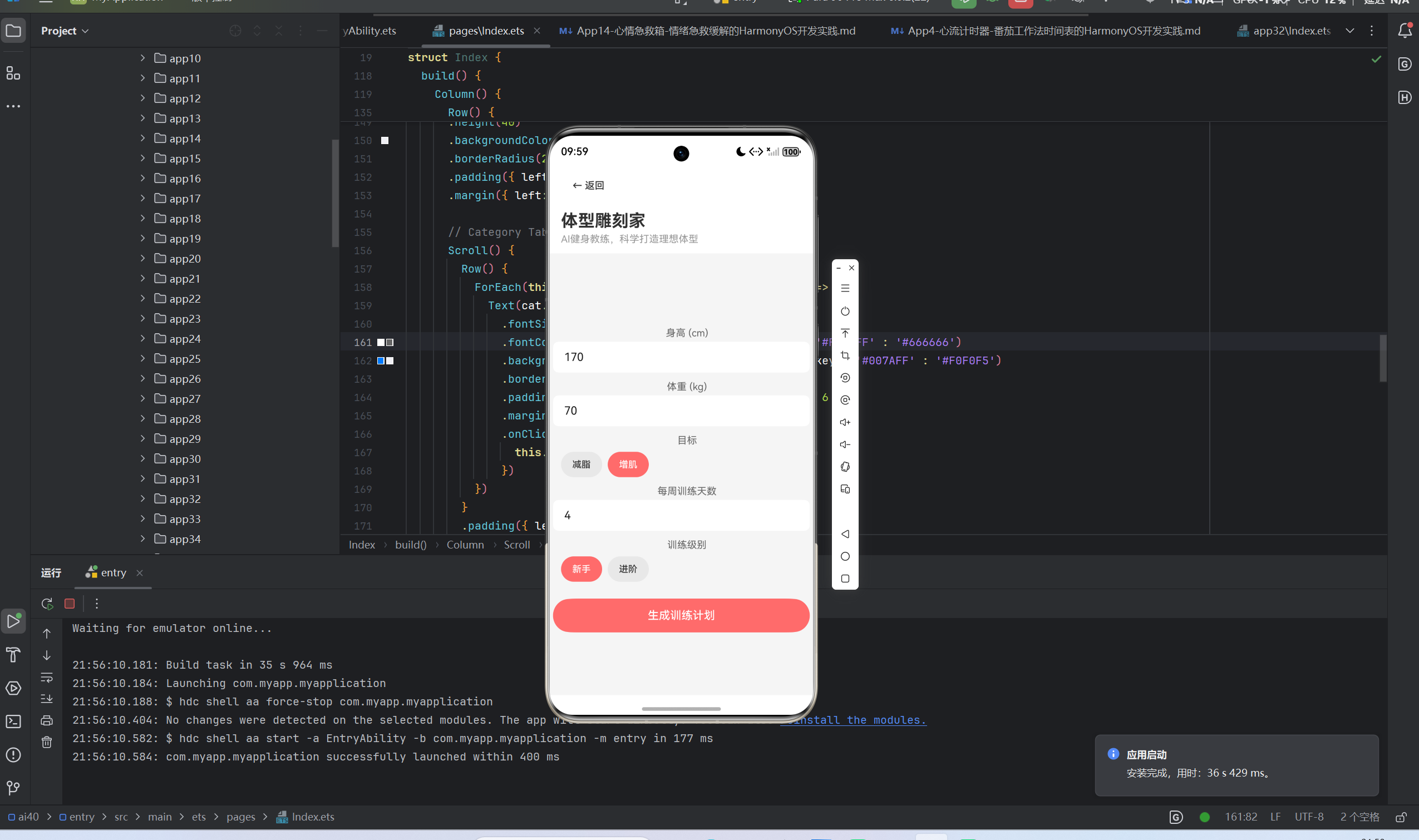Tap the 生成训练计划 button

coord(681,615)
